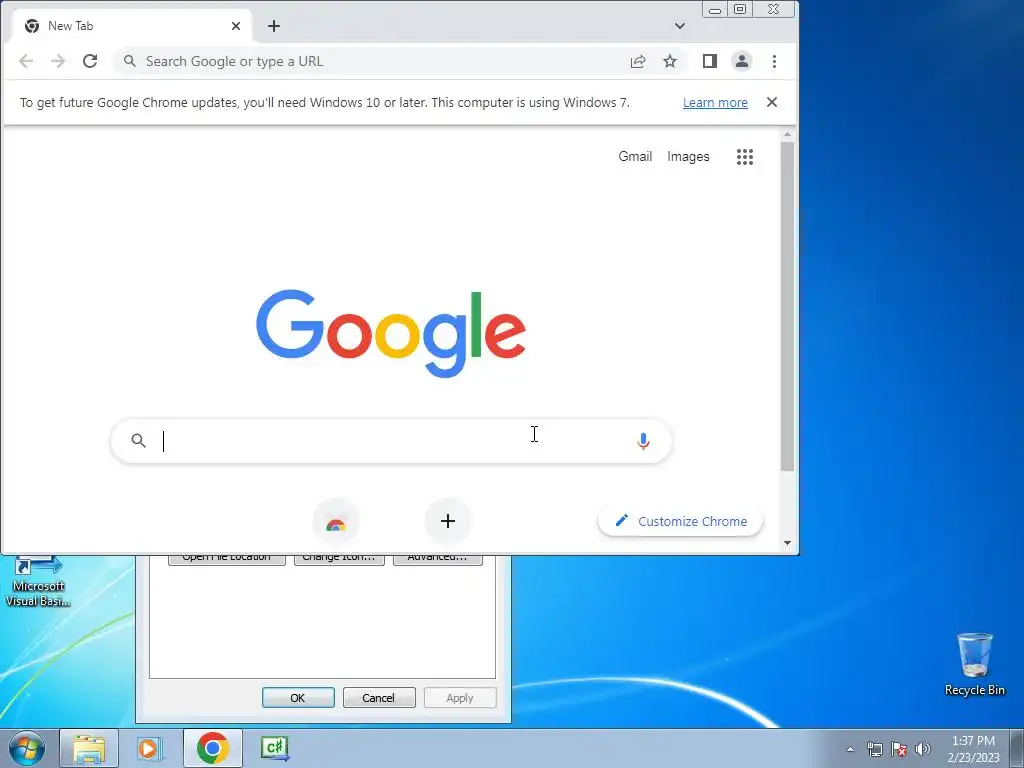The width and height of the screenshot is (1024, 768).
Task: Open Google Images link
Action: (x=688, y=157)
